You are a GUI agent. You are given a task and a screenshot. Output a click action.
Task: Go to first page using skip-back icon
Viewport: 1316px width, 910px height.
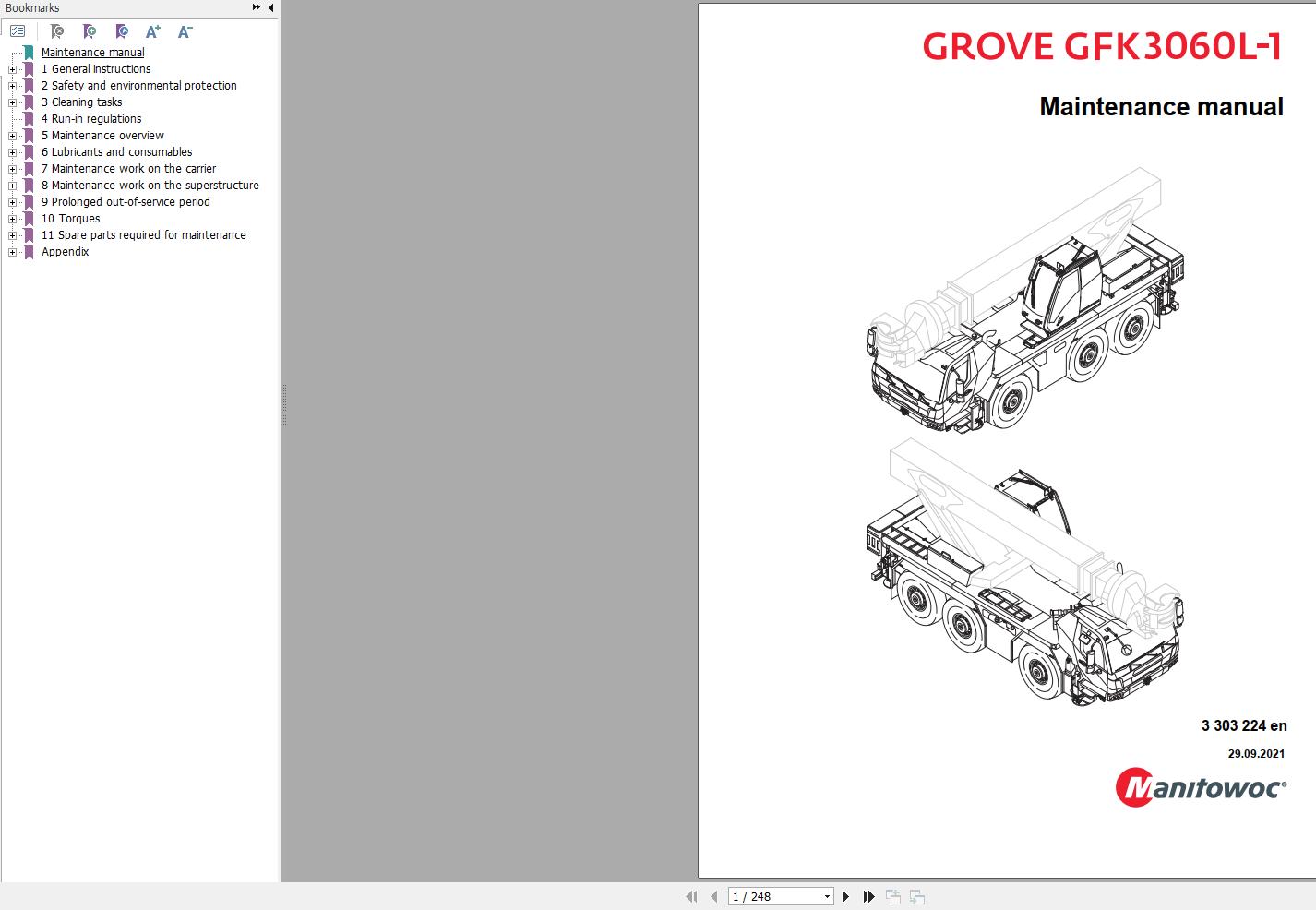coord(691,896)
